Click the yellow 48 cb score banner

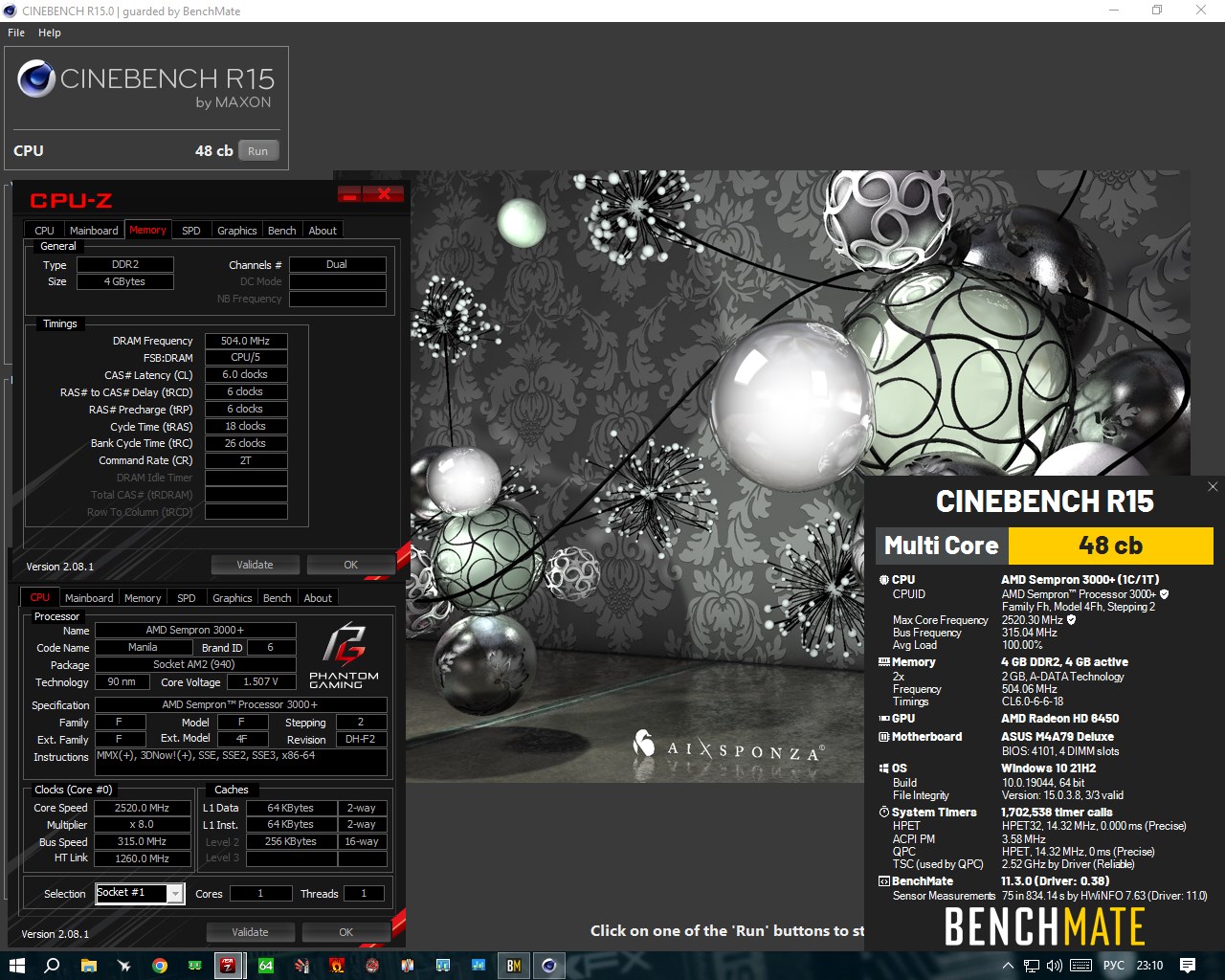pyautogui.click(x=1110, y=546)
